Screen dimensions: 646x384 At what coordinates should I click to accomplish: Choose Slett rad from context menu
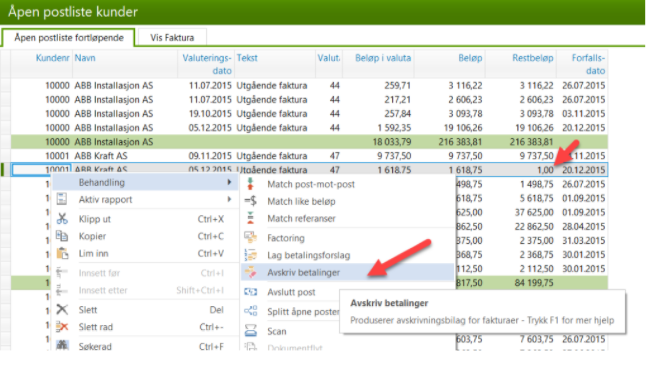click(145, 327)
